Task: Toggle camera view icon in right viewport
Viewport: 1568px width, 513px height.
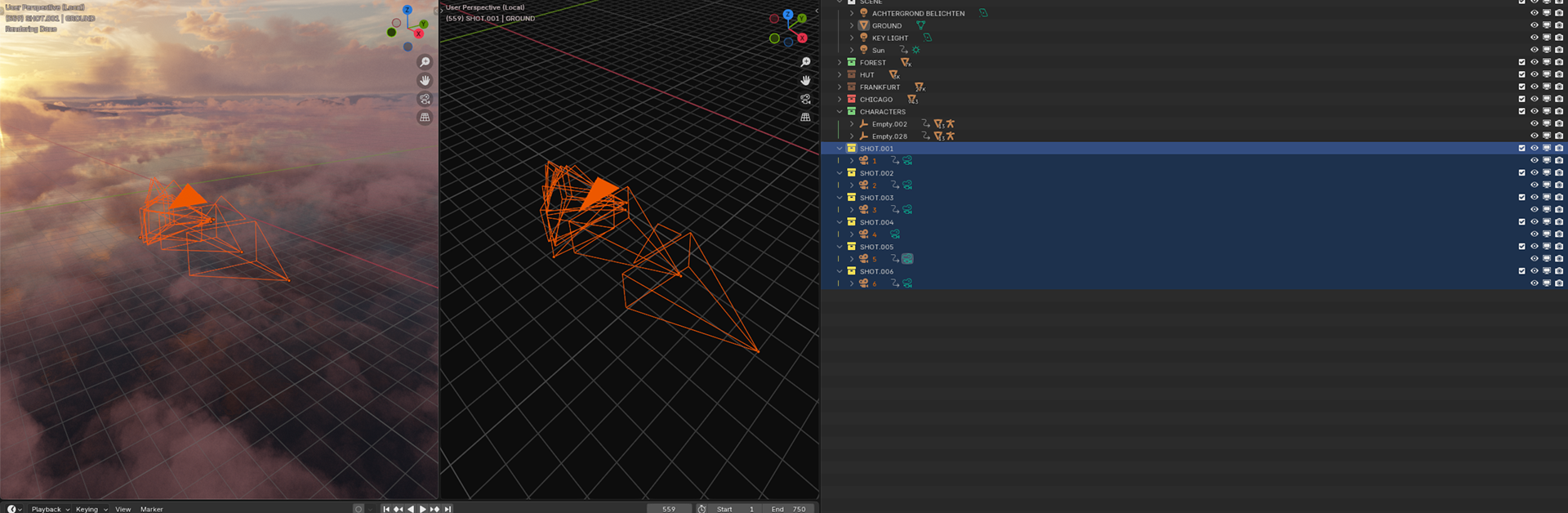Action: click(805, 99)
